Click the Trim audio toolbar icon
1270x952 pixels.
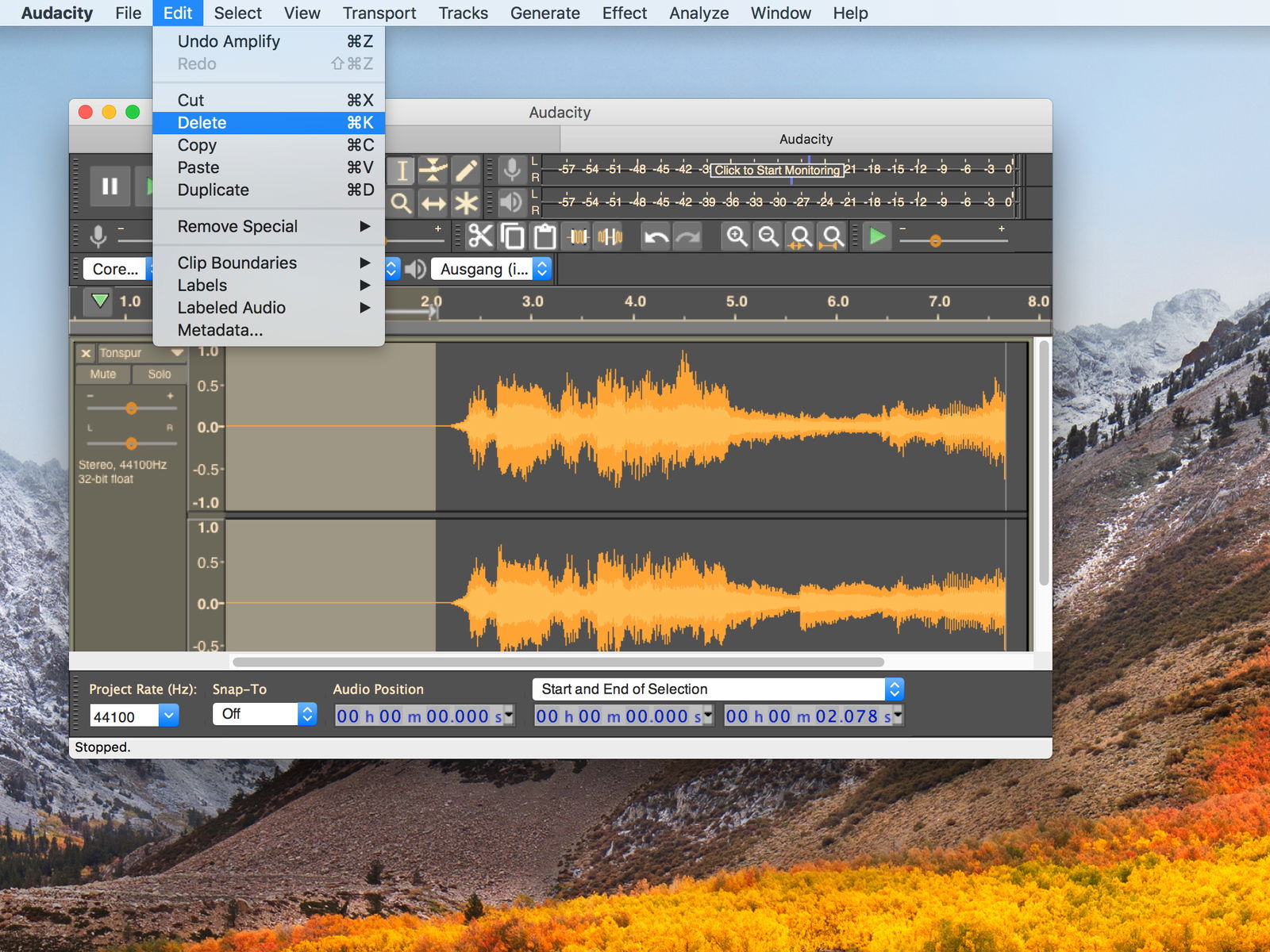(578, 236)
